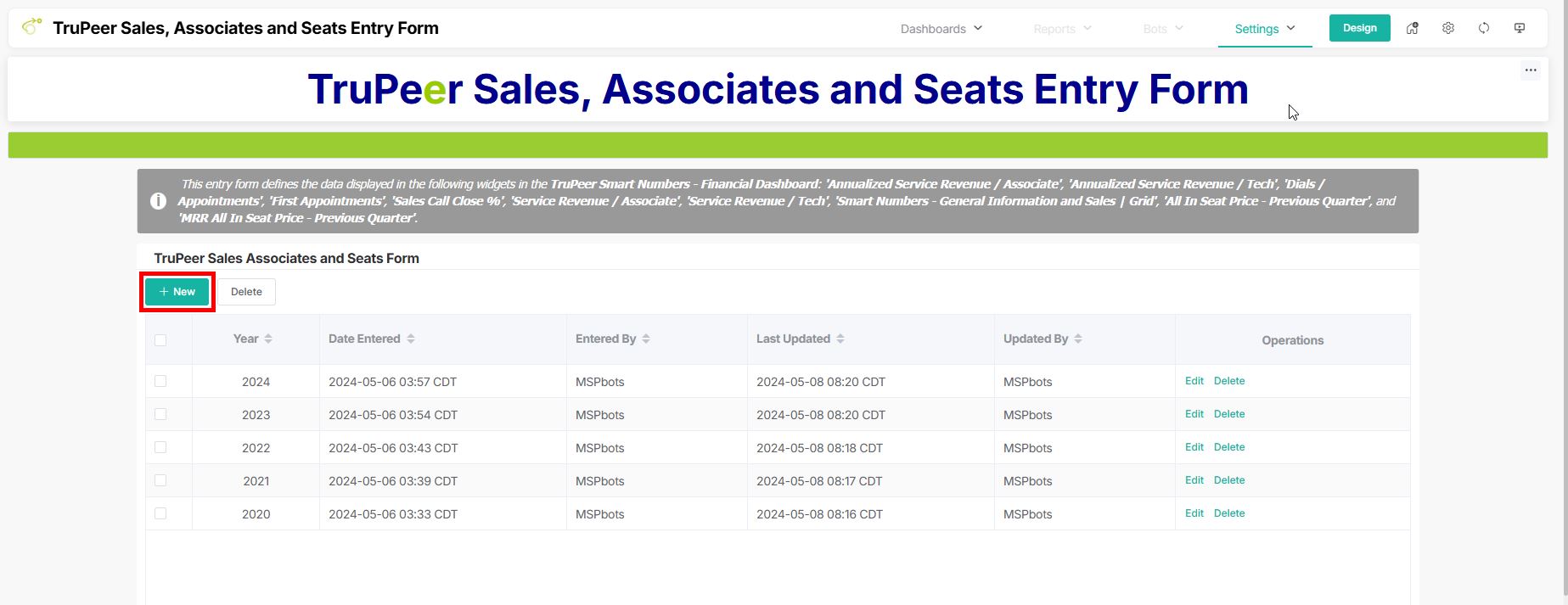Delete the 2024 row entry

click(x=1229, y=381)
